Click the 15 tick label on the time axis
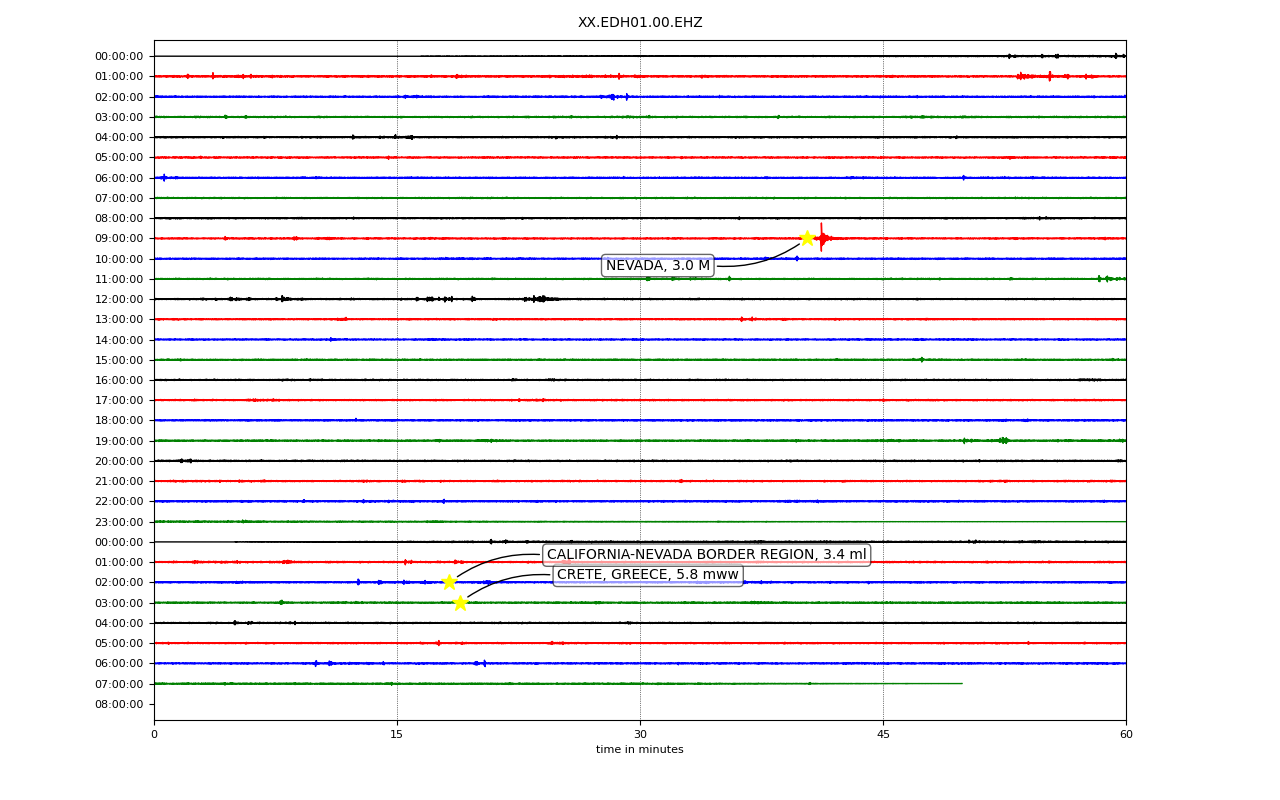Screen dimensions: 1280x800 click(397, 735)
